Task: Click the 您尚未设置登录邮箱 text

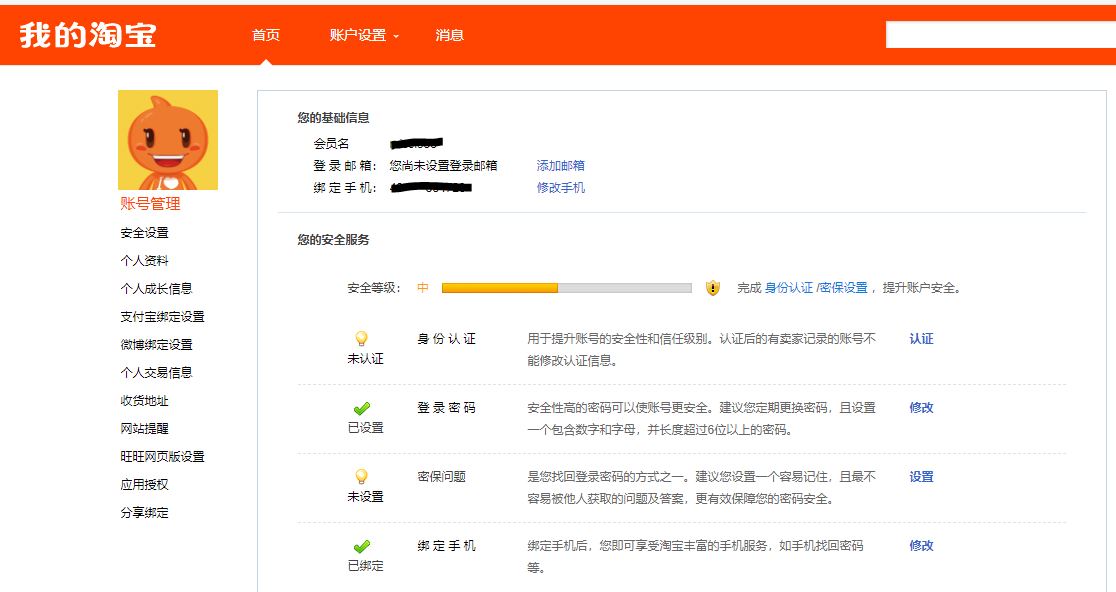Action: click(x=443, y=165)
